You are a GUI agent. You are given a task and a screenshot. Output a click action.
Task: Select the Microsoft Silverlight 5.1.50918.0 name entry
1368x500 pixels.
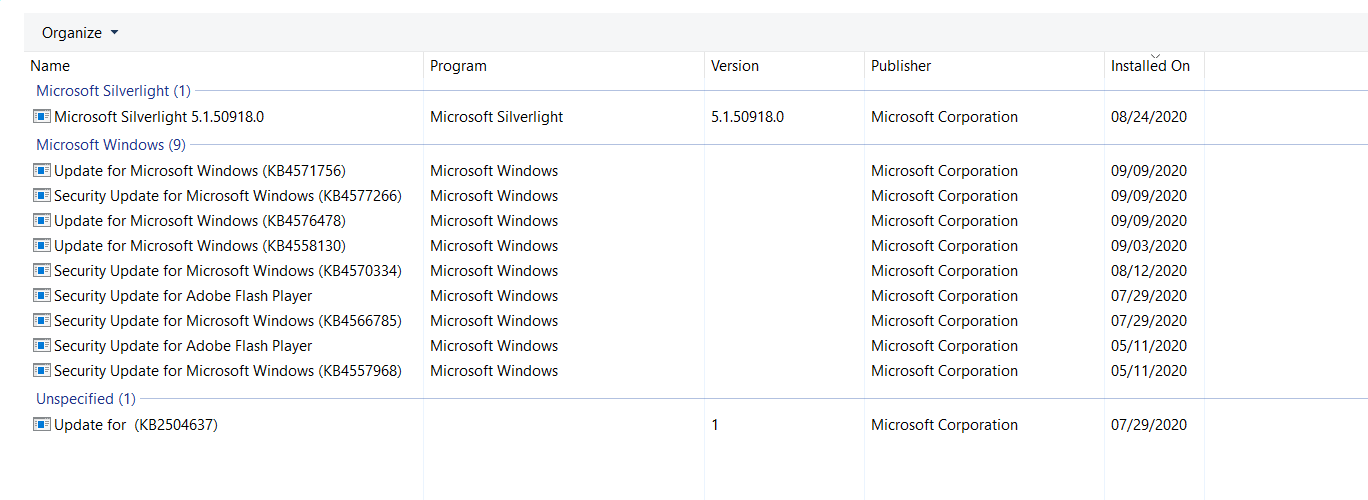(x=159, y=117)
